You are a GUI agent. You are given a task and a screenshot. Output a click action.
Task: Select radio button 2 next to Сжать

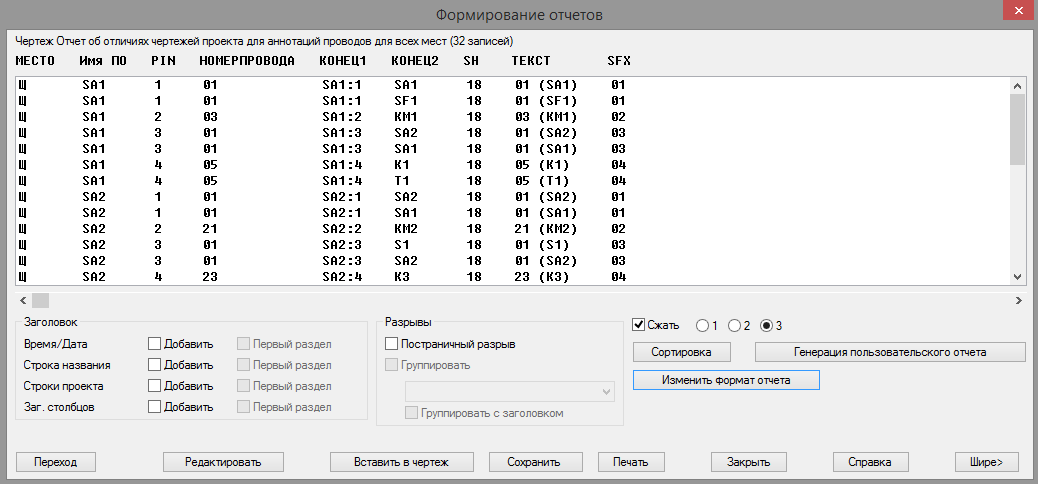point(733,325)
